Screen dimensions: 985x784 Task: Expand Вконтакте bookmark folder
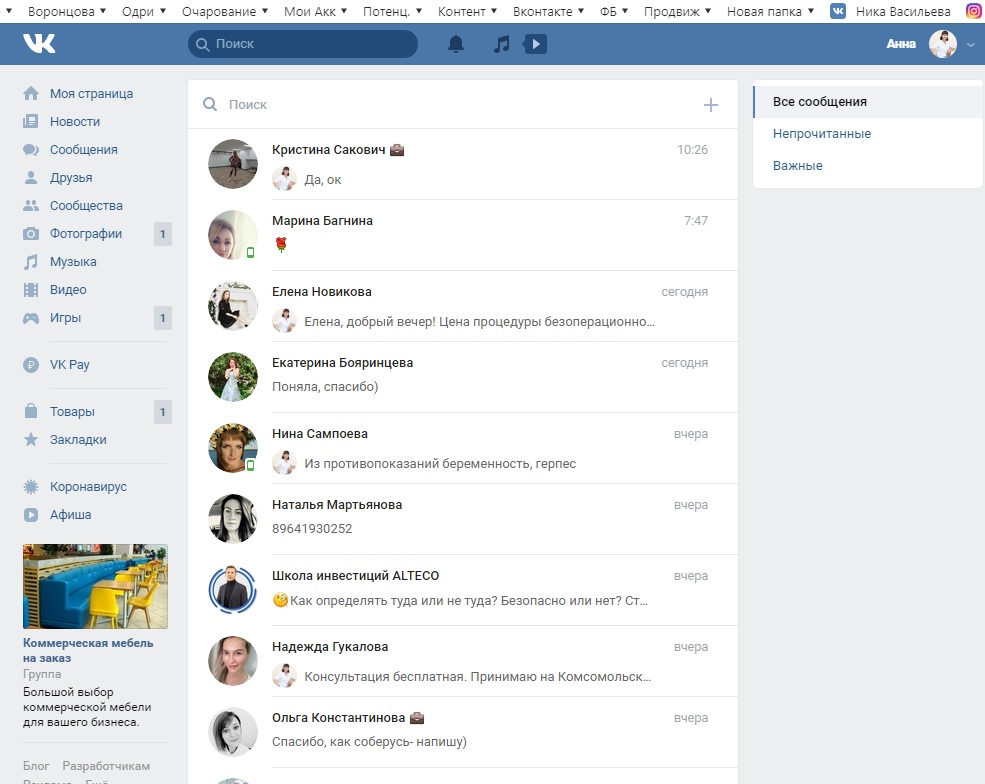pyautogui.click(x=548, y=11)
